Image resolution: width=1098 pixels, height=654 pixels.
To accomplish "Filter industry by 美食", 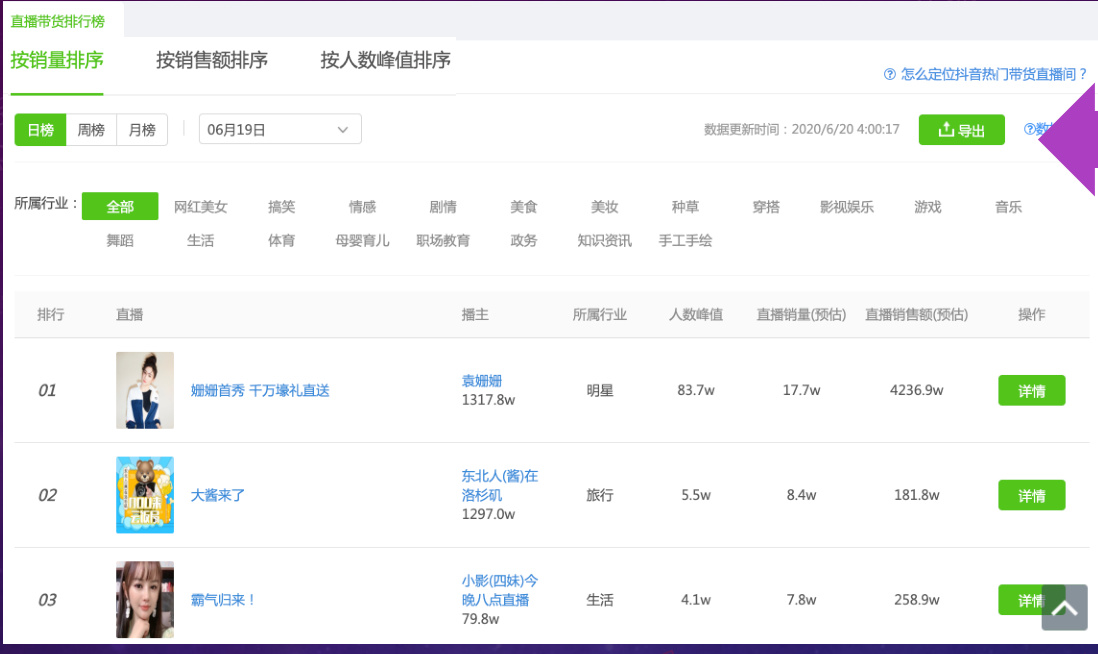I will point(524,207).
